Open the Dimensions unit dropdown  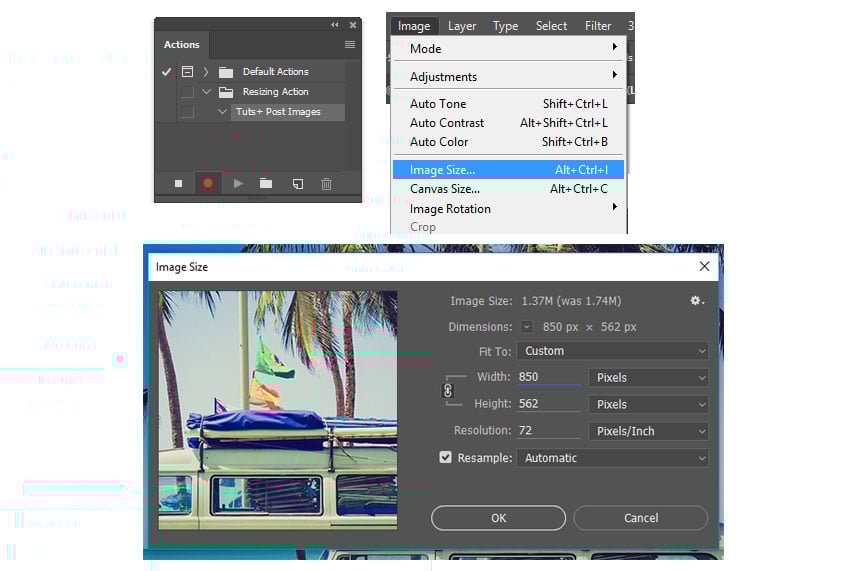[x=527, y=327]
